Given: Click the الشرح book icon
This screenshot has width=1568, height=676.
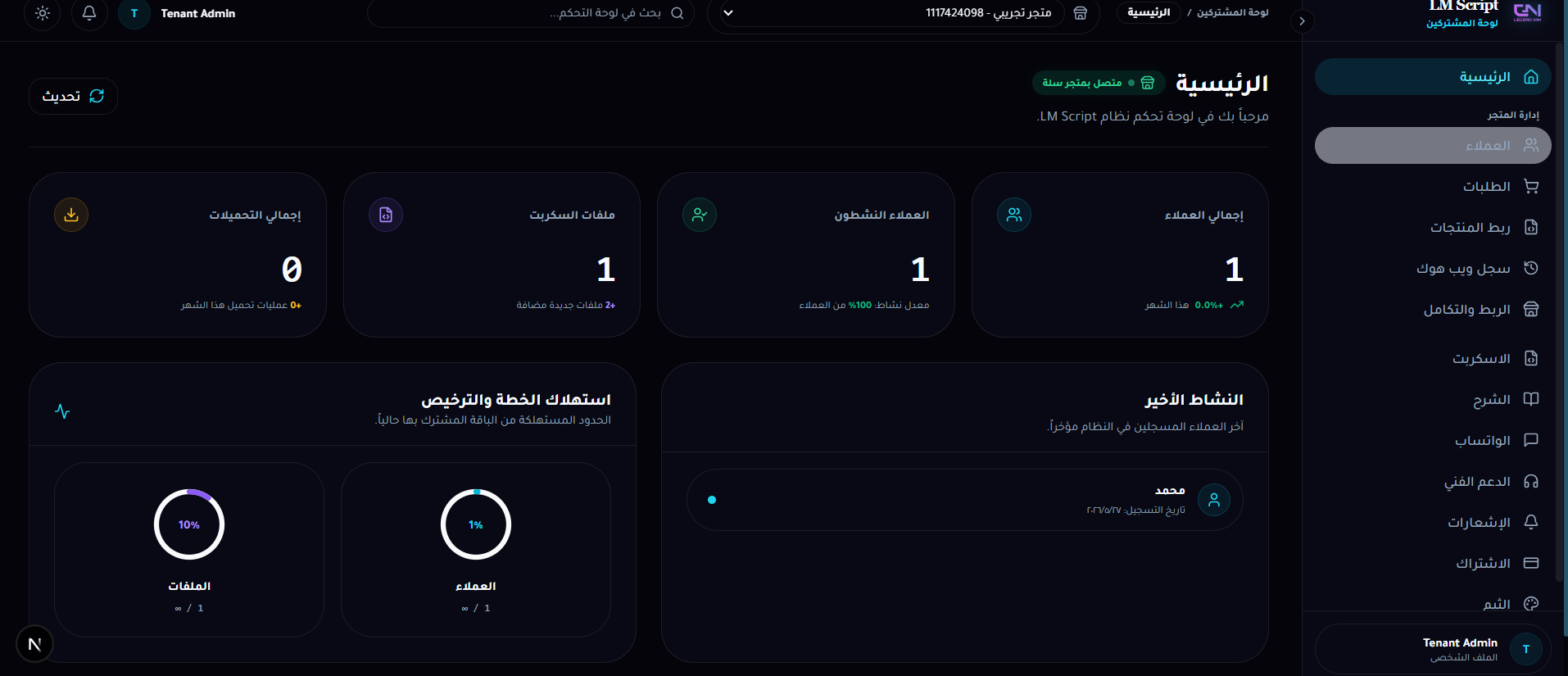Looking at the screenshot, I should [x=1531, y=399].
